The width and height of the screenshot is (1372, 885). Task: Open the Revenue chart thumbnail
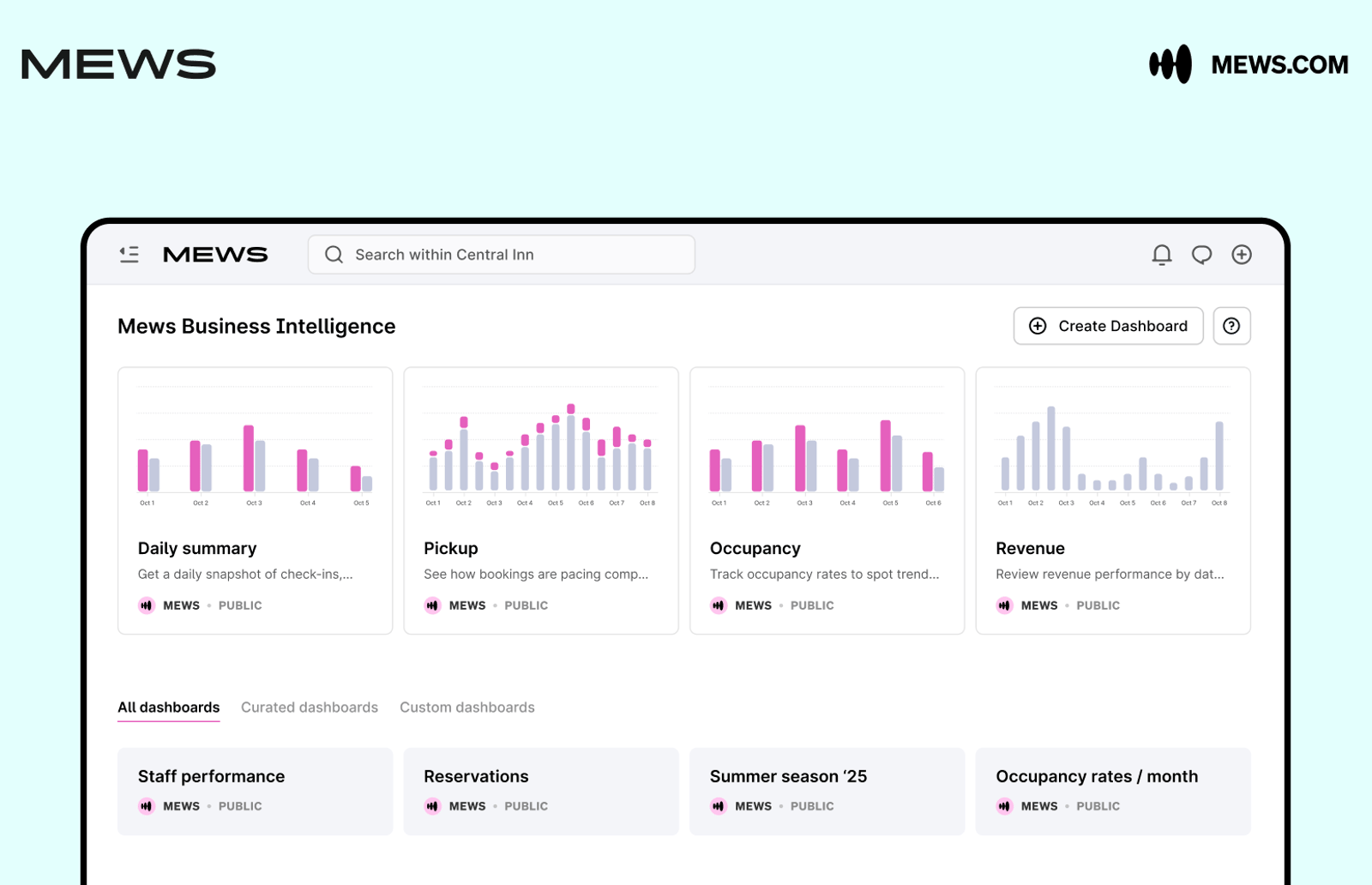coord(1113,447)
